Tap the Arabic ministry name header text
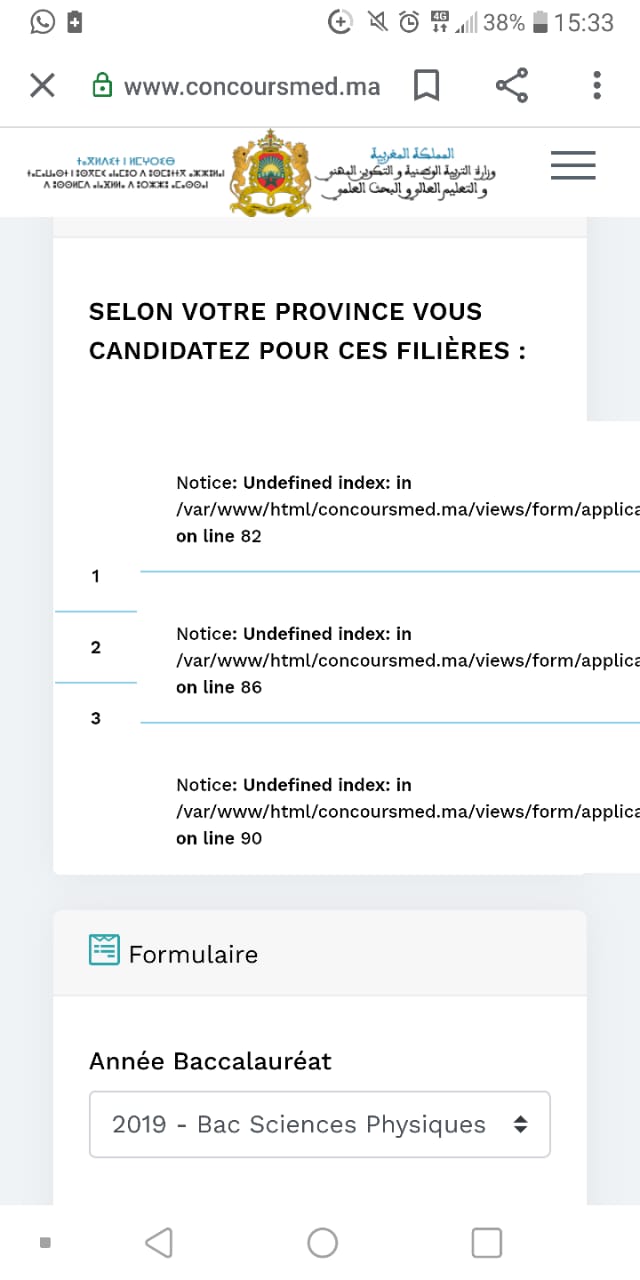Viewport: 640px width, 1280px height. click(x=405, y=172)
